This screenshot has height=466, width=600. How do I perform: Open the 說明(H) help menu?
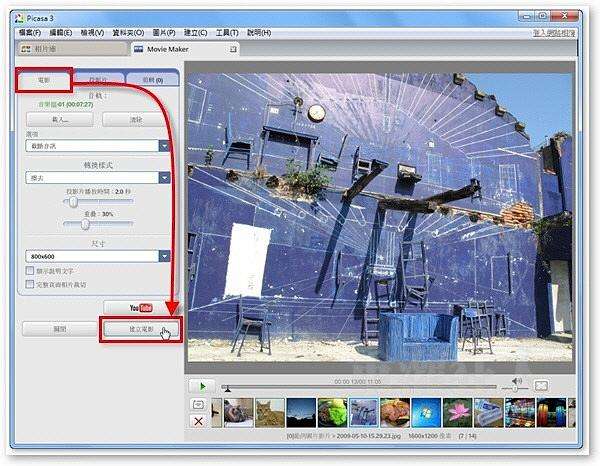[259, 33]
